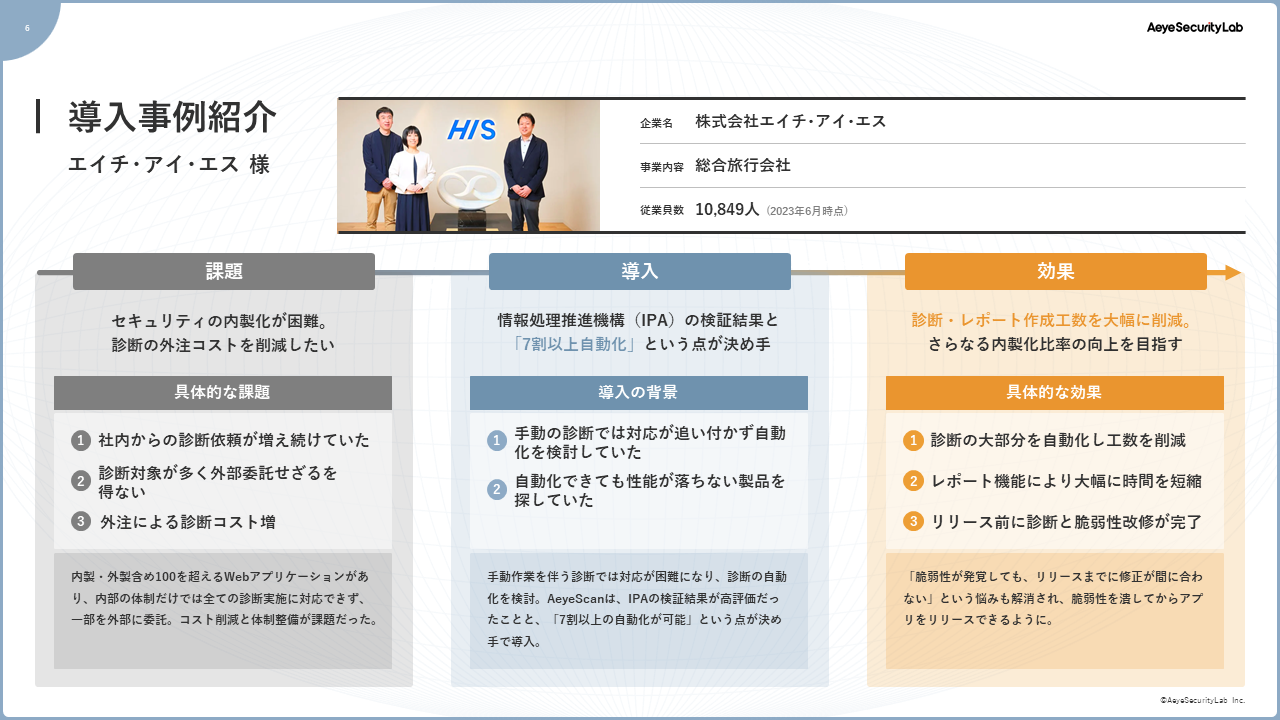
Task: Click the paragraph starting 手動作業を伴う診断では
Action: point(637,610)
